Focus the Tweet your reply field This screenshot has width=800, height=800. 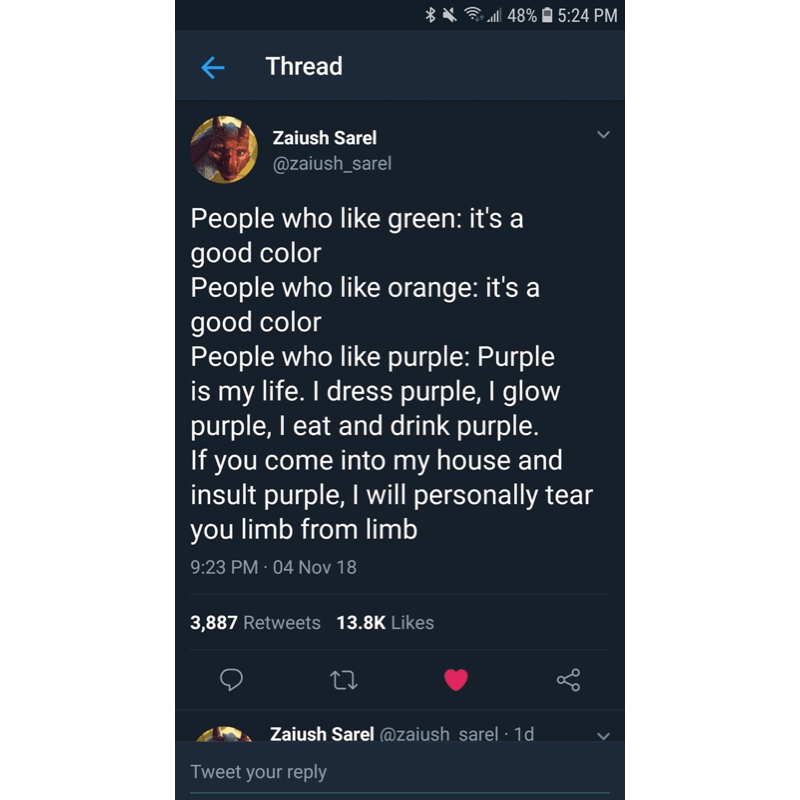[400, 772]
